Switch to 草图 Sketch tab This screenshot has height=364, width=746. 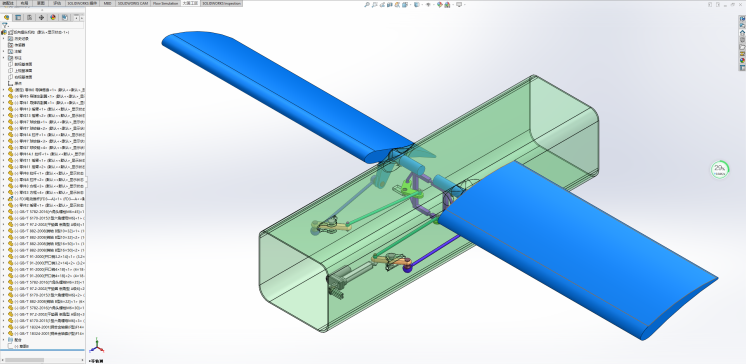pyautogui.click(x=41, y=3)
